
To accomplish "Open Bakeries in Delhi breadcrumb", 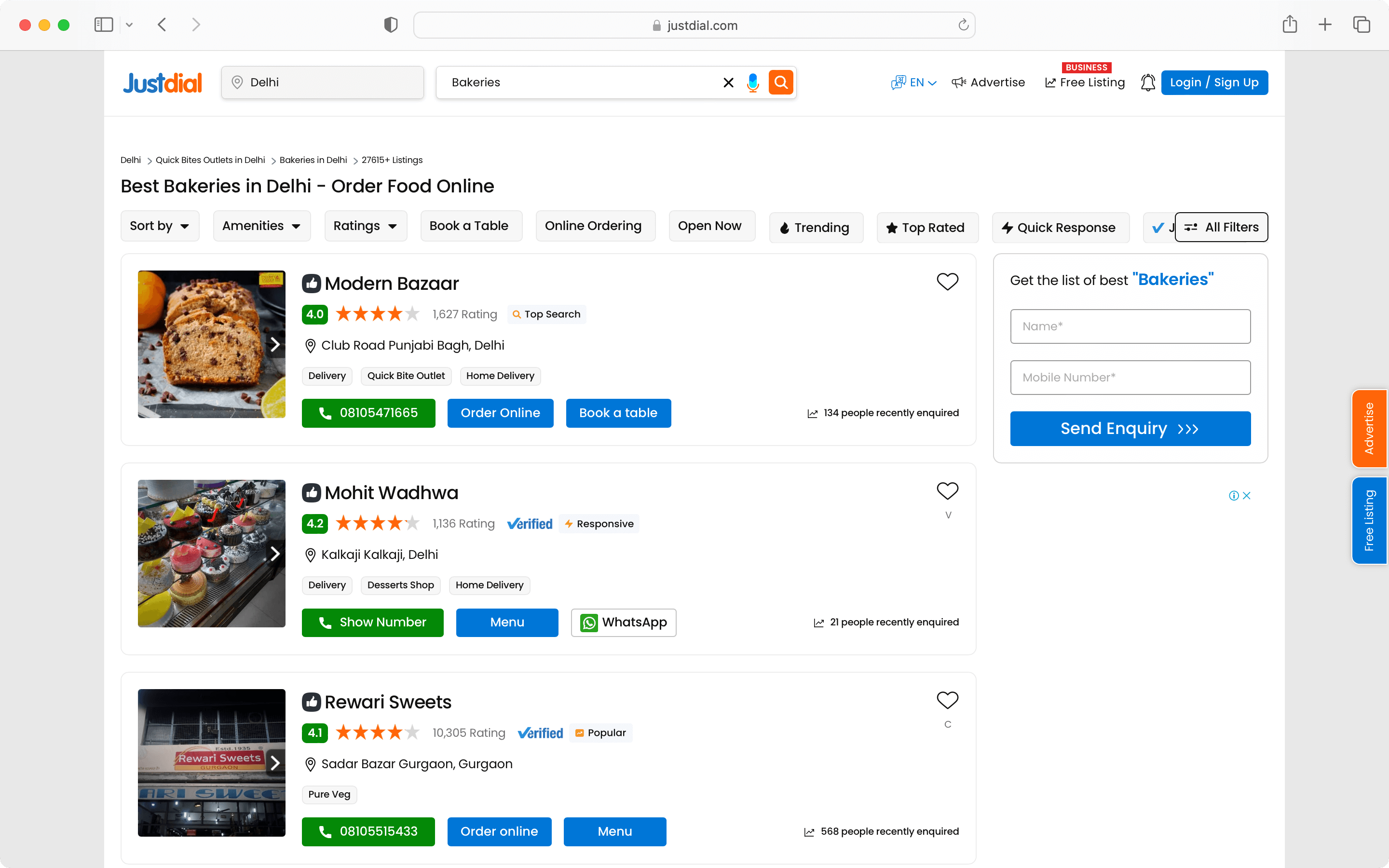I will point(313,160).
